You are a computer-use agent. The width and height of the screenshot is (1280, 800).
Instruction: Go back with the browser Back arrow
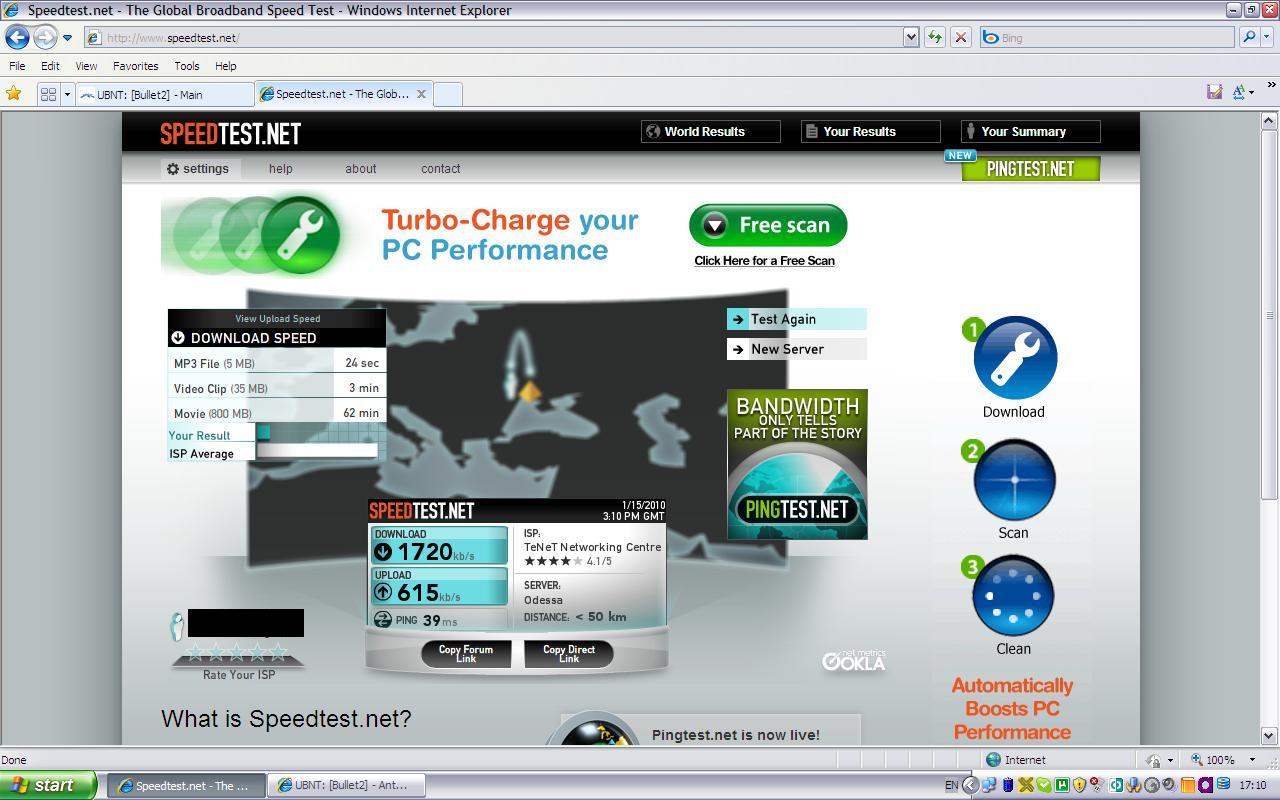(x=17, y=38)
